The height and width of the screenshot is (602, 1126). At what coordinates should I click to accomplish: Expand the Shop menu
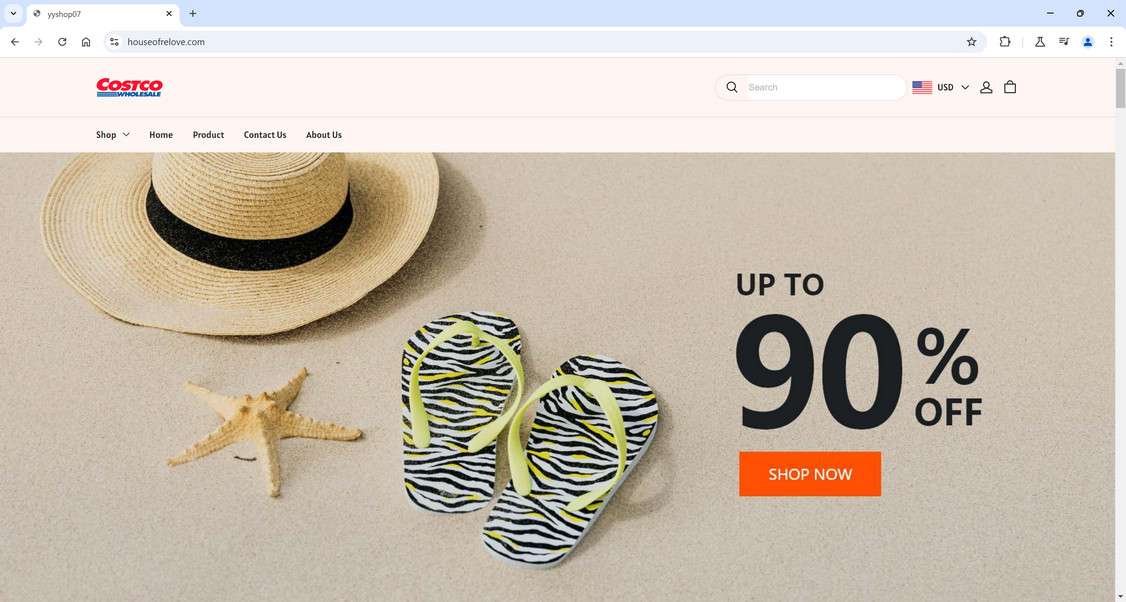point(113,134)
